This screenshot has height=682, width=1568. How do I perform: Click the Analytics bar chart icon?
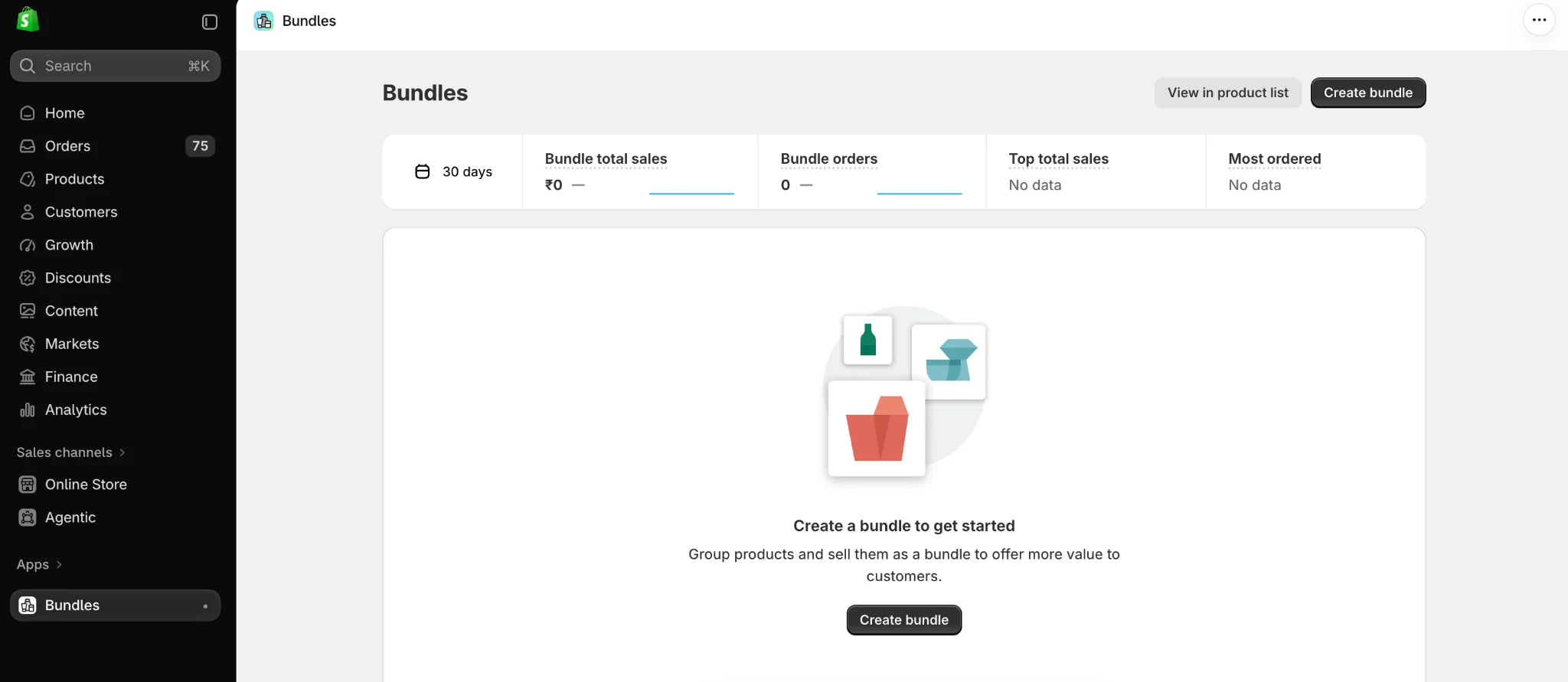(x=28, y=410)
